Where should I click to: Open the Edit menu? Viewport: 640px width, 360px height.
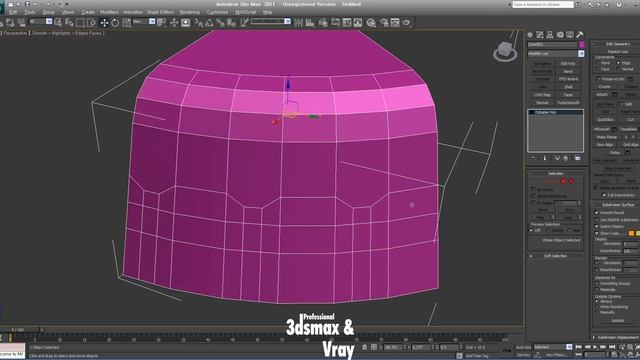click(13, 12)
